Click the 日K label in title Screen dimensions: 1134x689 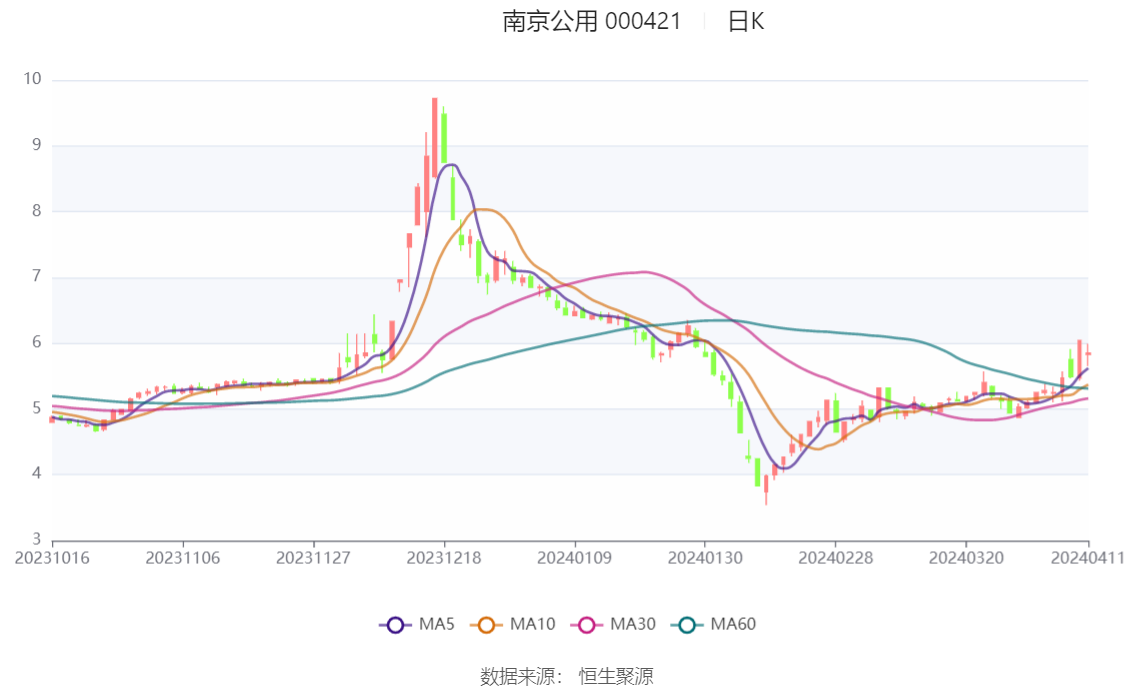coord(746,22)
